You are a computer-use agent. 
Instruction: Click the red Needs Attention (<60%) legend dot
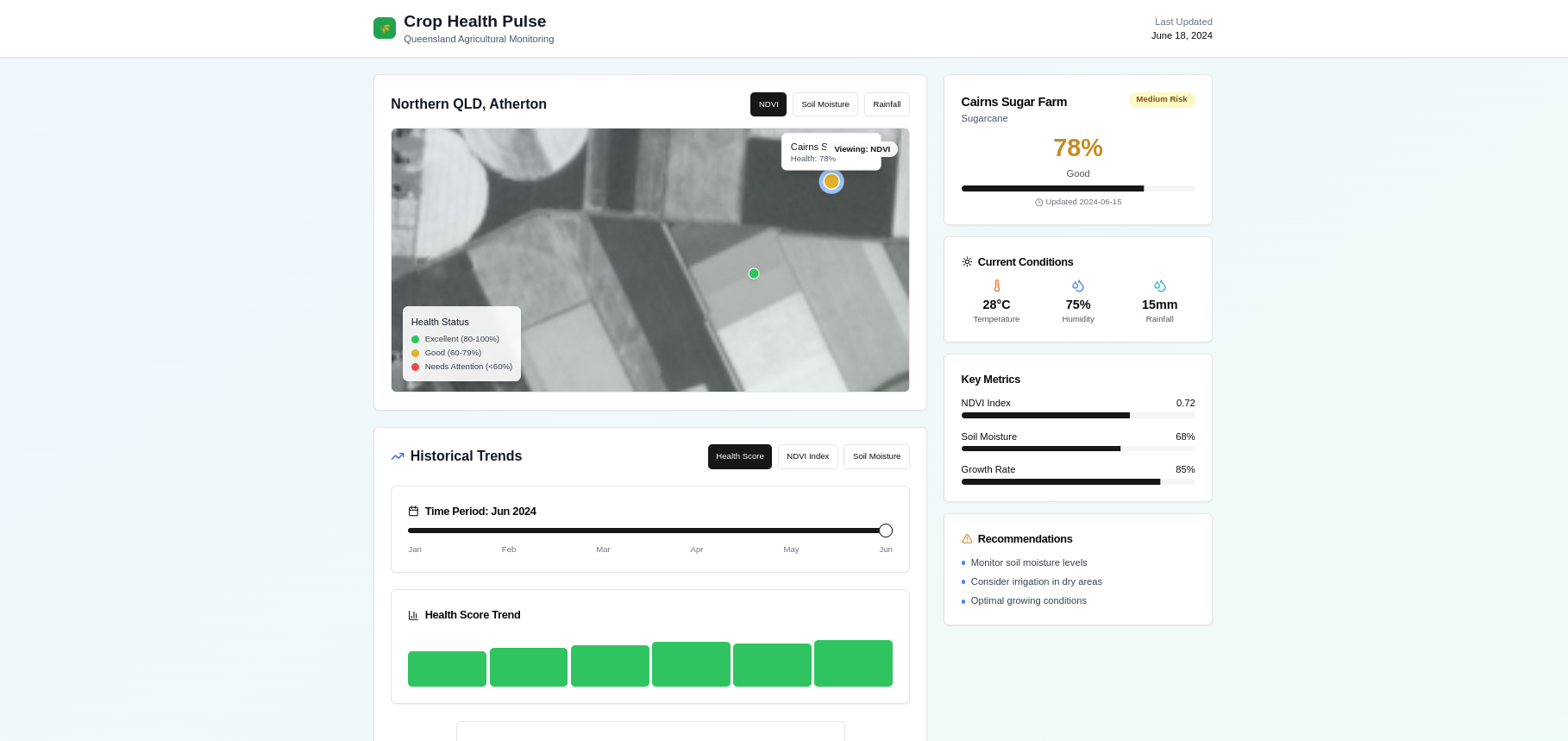click(415, 367)
